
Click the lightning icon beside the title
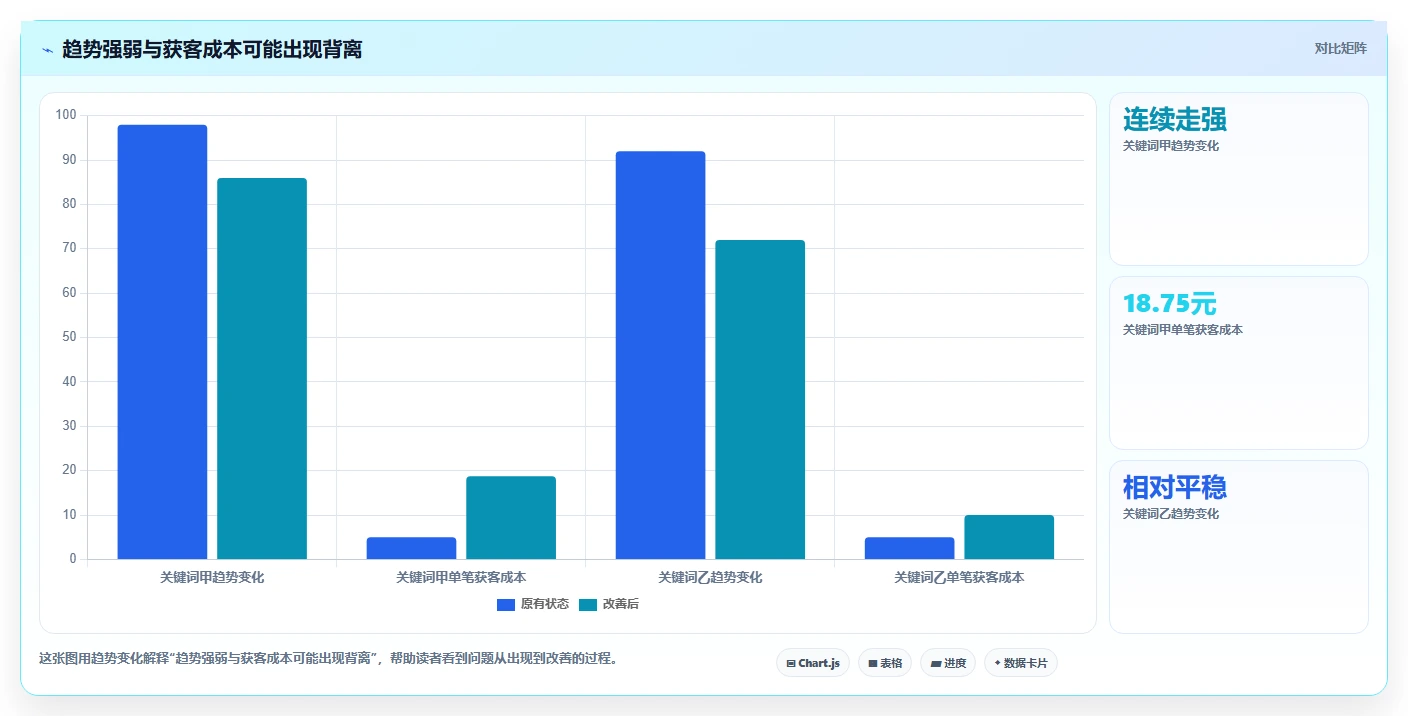[47, 49]
